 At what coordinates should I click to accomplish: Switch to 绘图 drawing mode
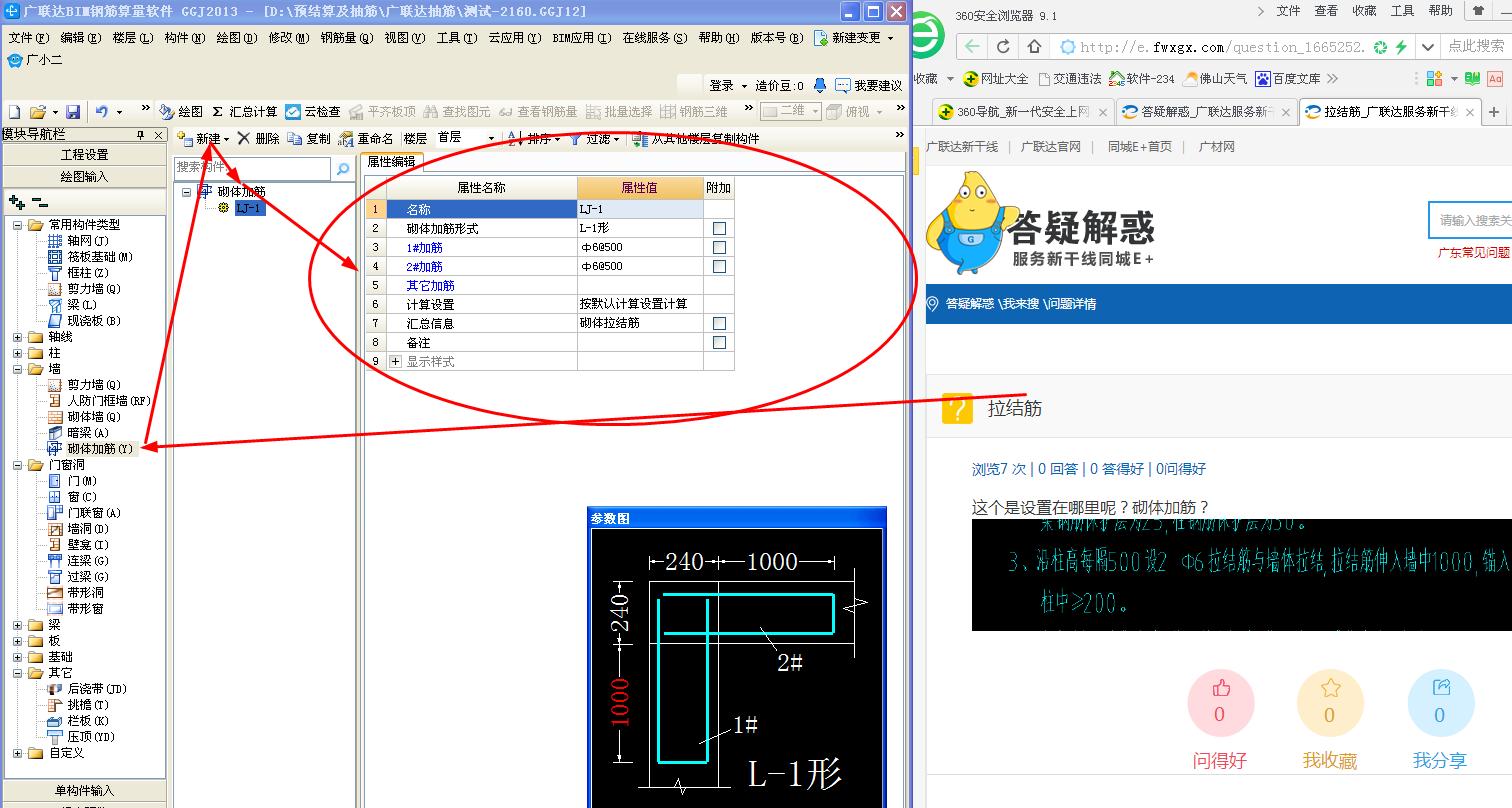pos(181,112)
